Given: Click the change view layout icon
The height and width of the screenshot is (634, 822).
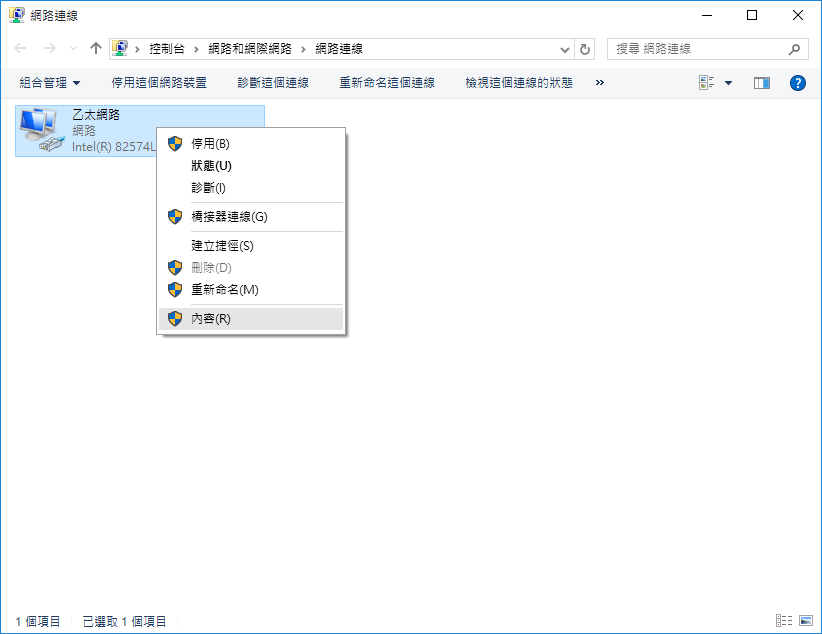Looking at the screenshot, I should coord(708,83).
